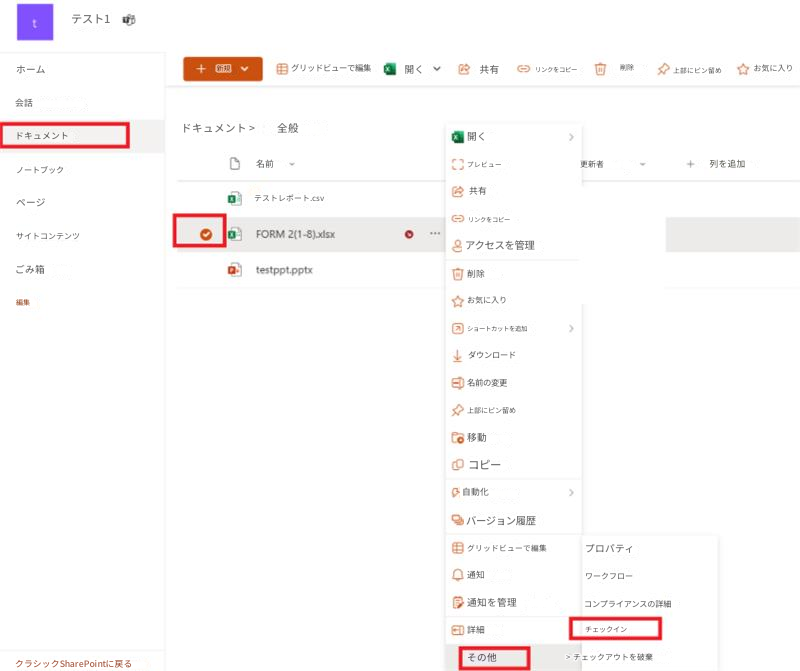Click the file type column header icon

click(235, 164)
